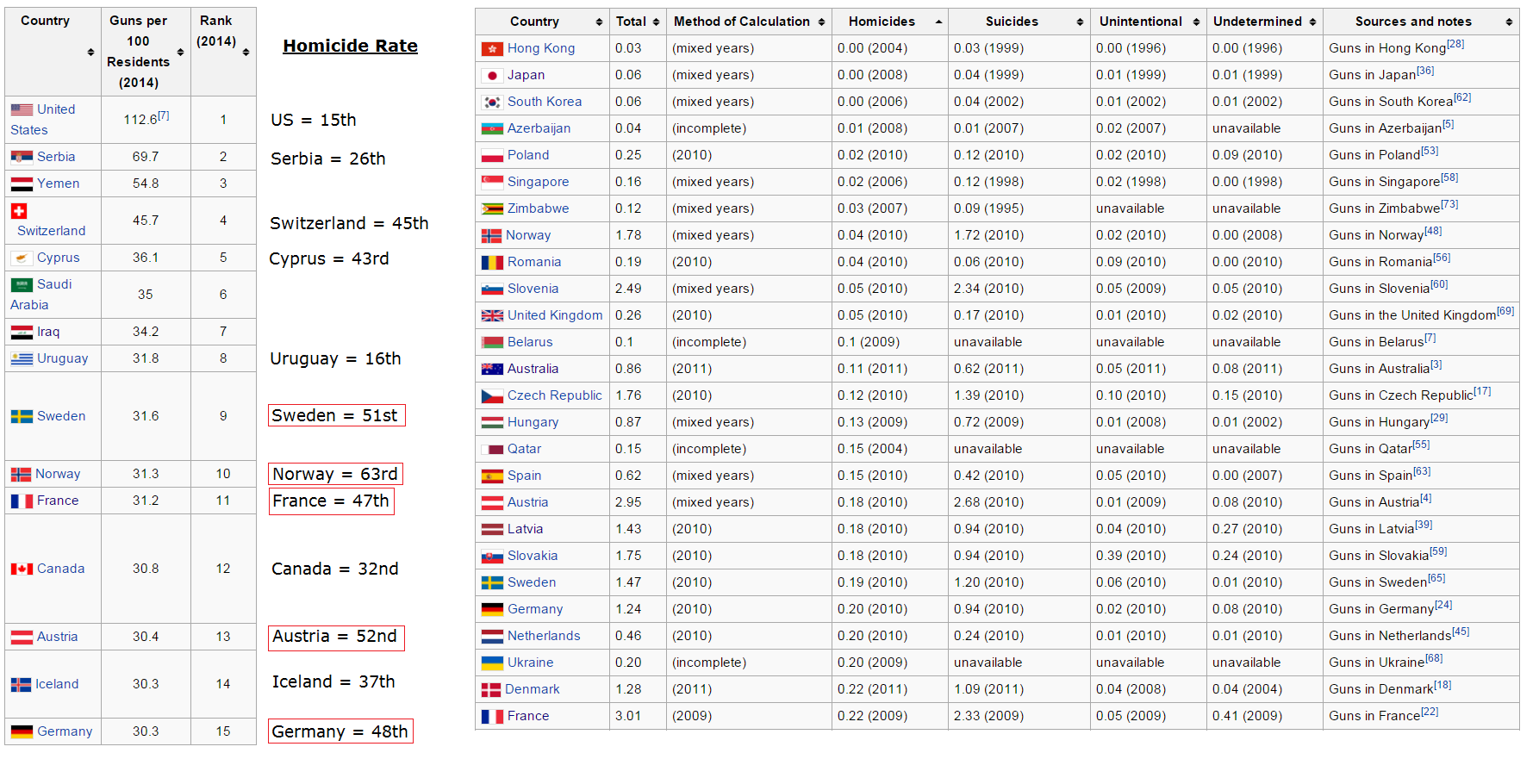1539x784 pixels.
Task: Open the Azerbaijan link
Action: (x=539, y=128)
